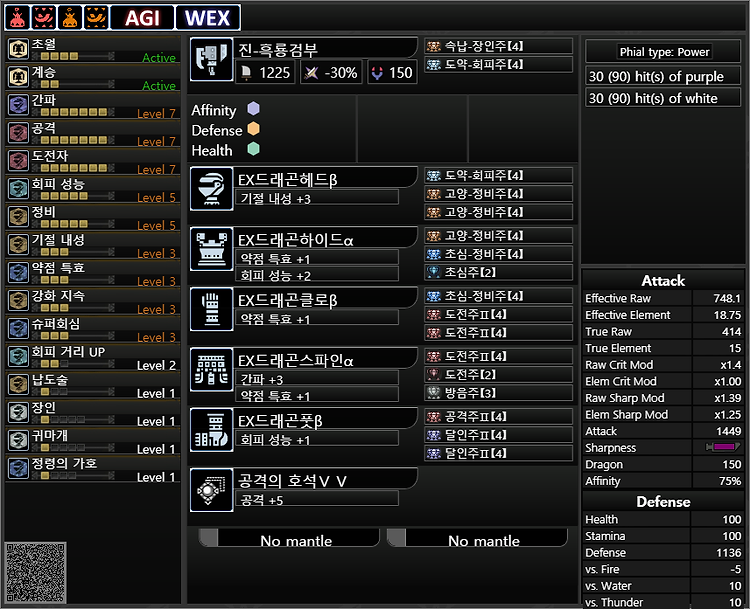Open the 속납-장인주【4】 weapon decoration slot
The image size is (750, 609).
coord(498,46)
